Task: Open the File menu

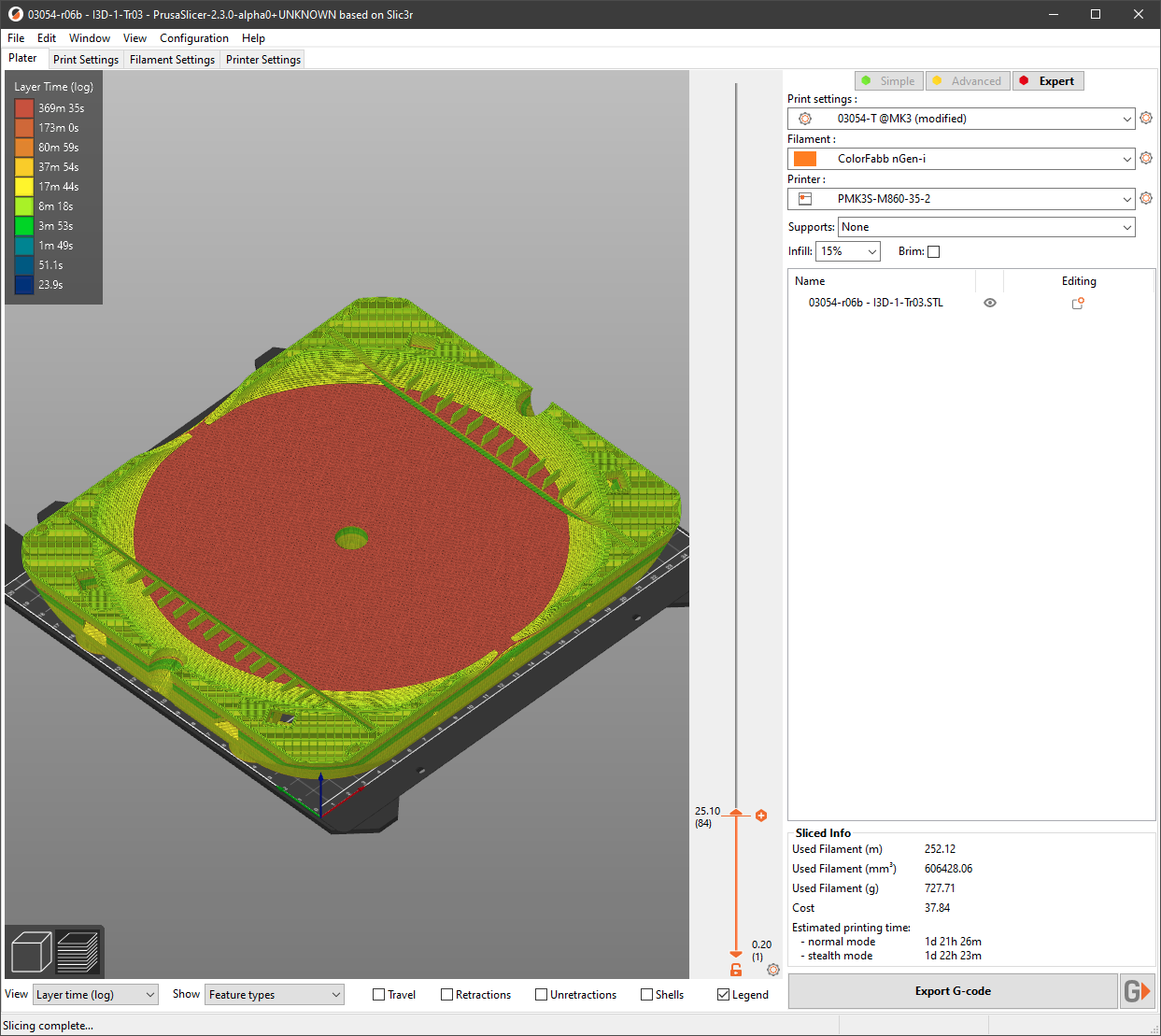Action: click(16, 38)
